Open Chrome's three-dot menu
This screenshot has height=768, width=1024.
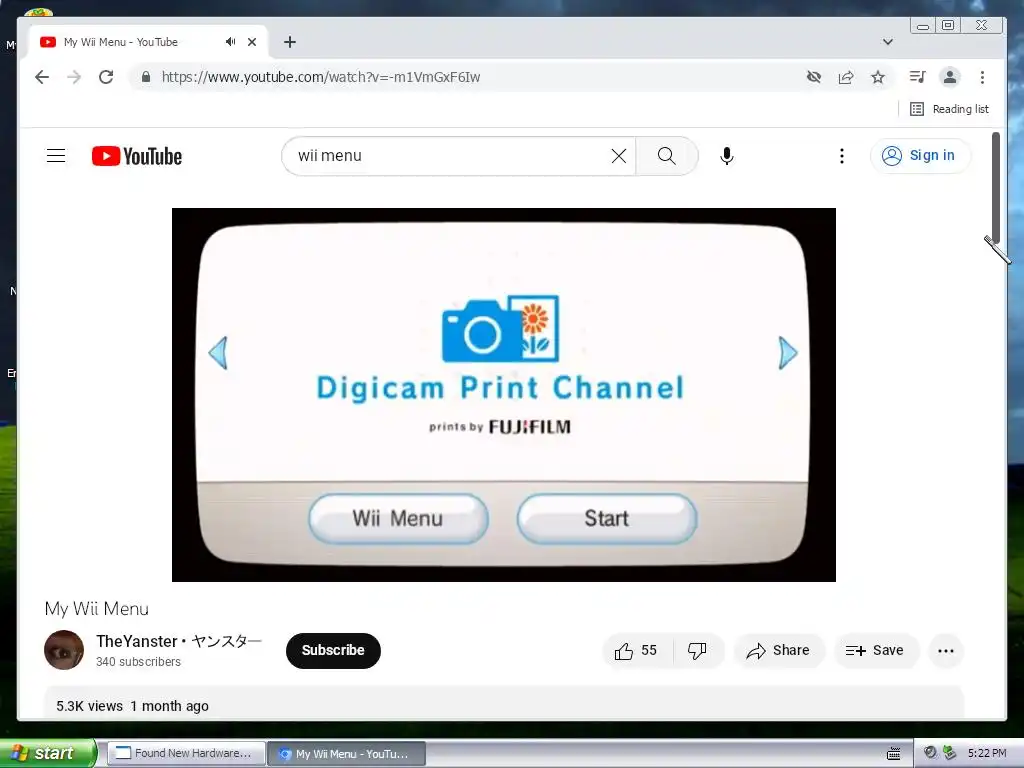tap(982, 77)
